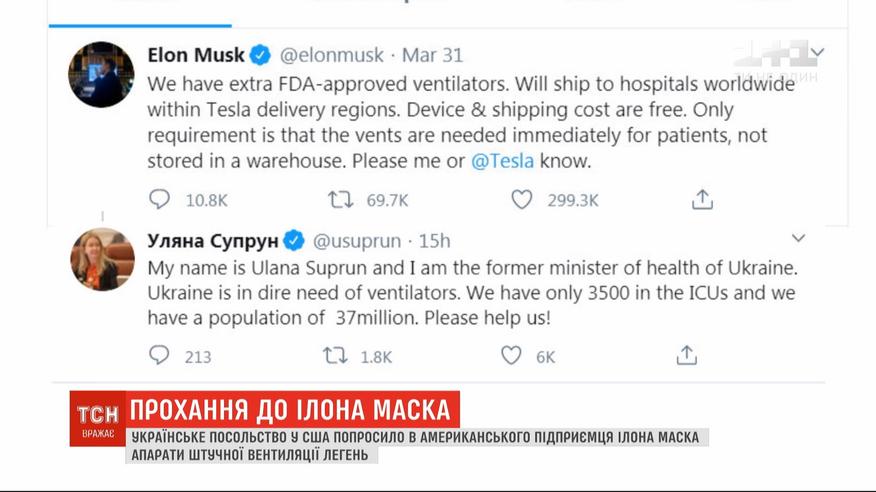
Task: Open the @Tesla mention link
Action: point(503,160)
